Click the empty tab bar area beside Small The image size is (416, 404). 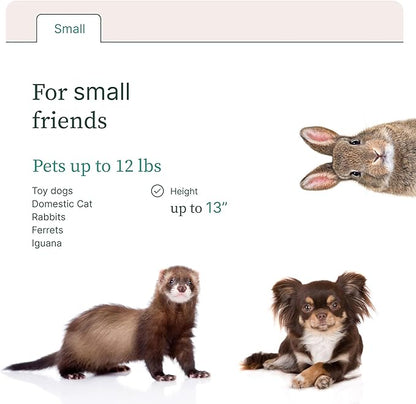pyautogui.click(x=252, y=23)
